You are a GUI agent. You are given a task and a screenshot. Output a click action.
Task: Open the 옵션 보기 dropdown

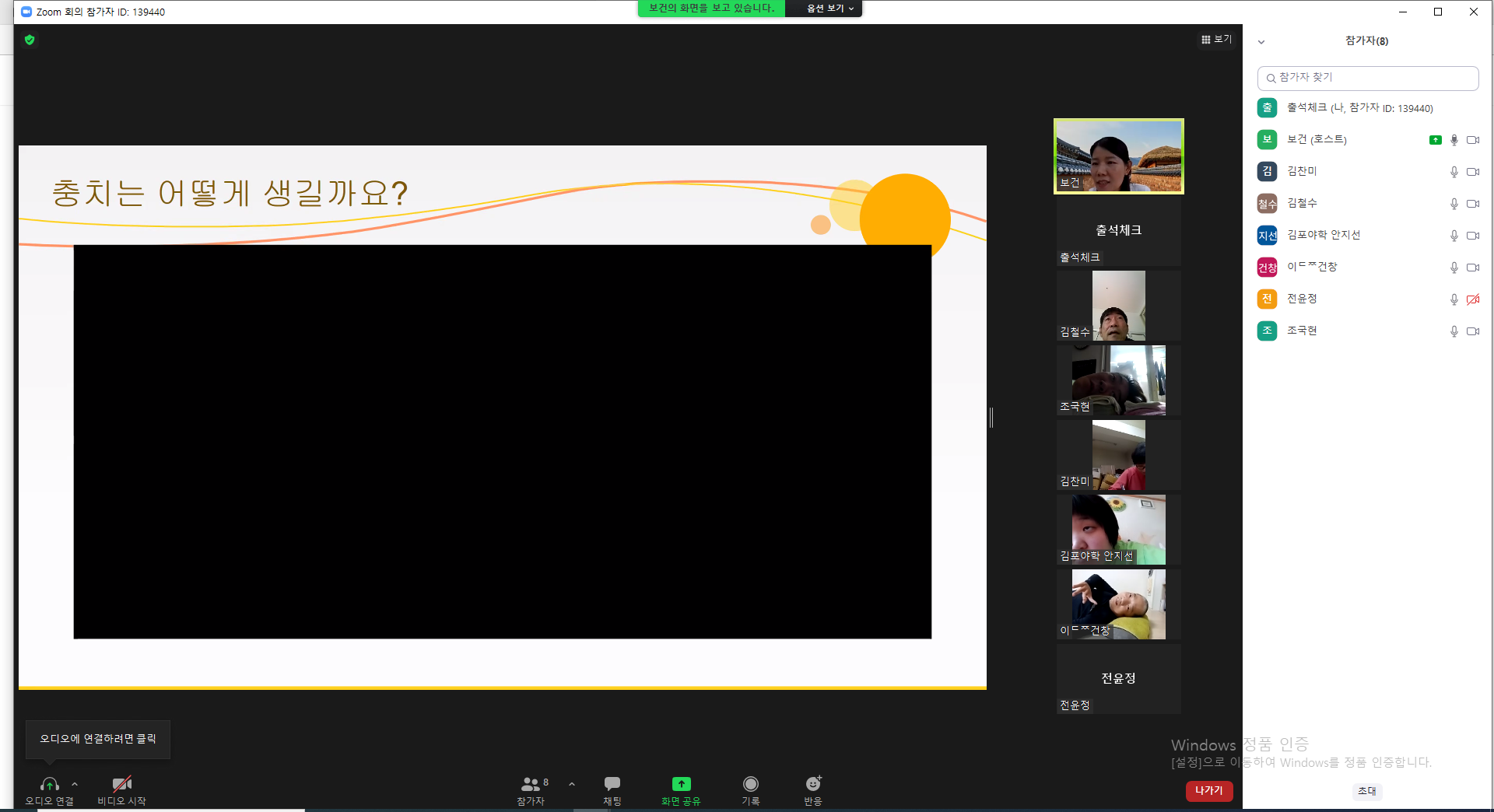[829, 9]
